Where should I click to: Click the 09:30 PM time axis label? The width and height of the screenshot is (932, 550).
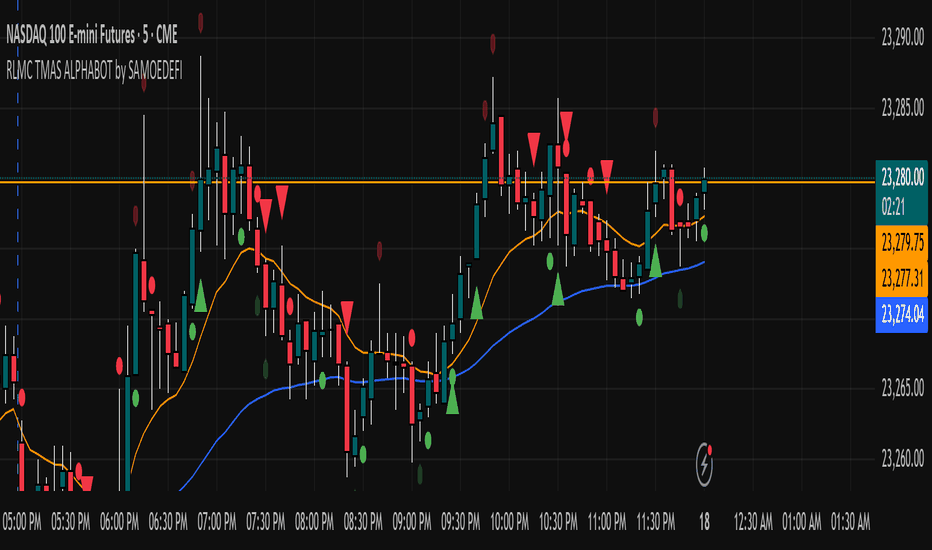pos(461,522)
